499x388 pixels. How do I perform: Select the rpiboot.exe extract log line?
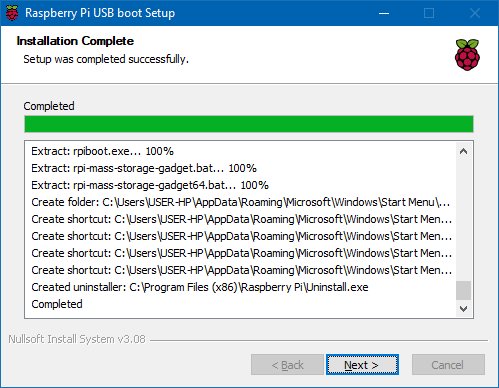tap(102, 151)
